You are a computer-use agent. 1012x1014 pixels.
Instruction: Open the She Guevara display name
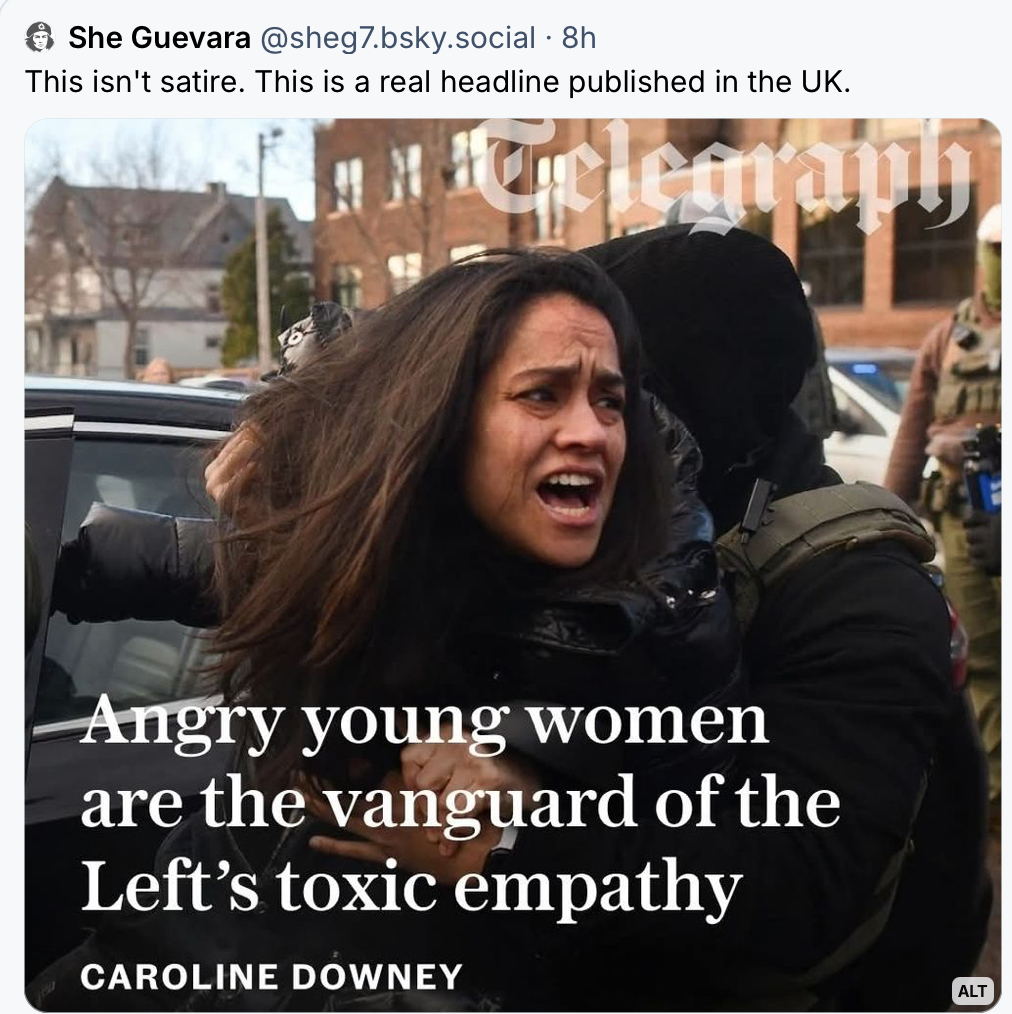(x=159, y=38)
